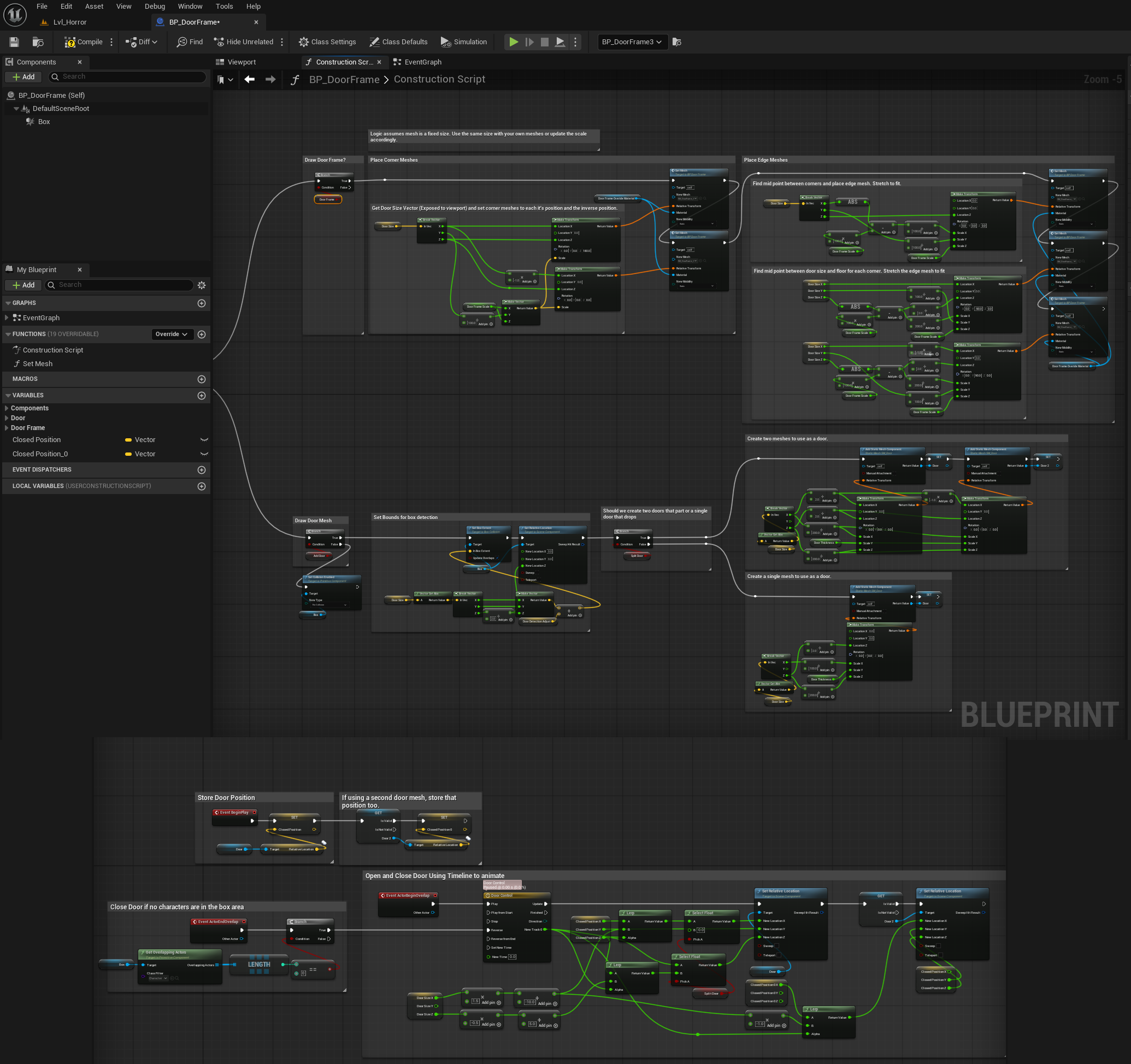Switch to the EventGraph tab
The height and width of the screenshot is (1064, 1131).
417,62
